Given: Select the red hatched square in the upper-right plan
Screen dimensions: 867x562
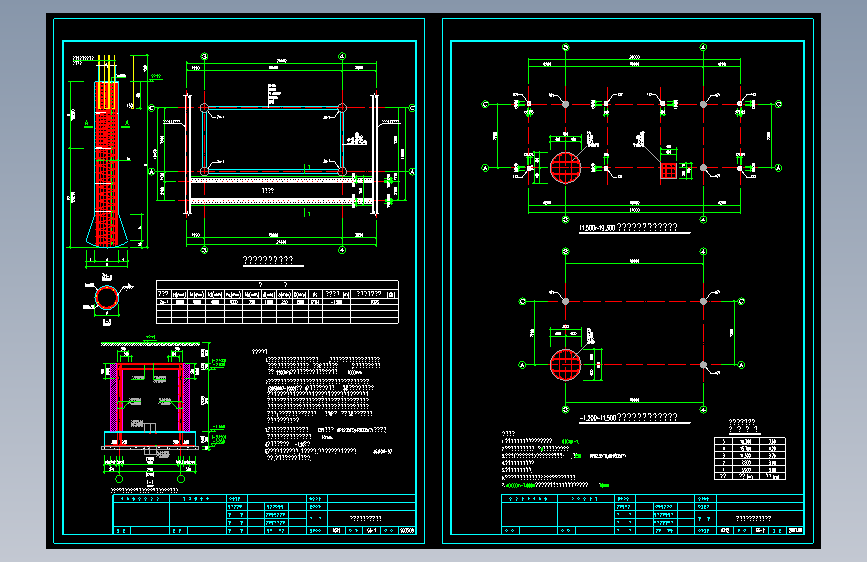Looking at the screenshot, I should coord(668,170).
